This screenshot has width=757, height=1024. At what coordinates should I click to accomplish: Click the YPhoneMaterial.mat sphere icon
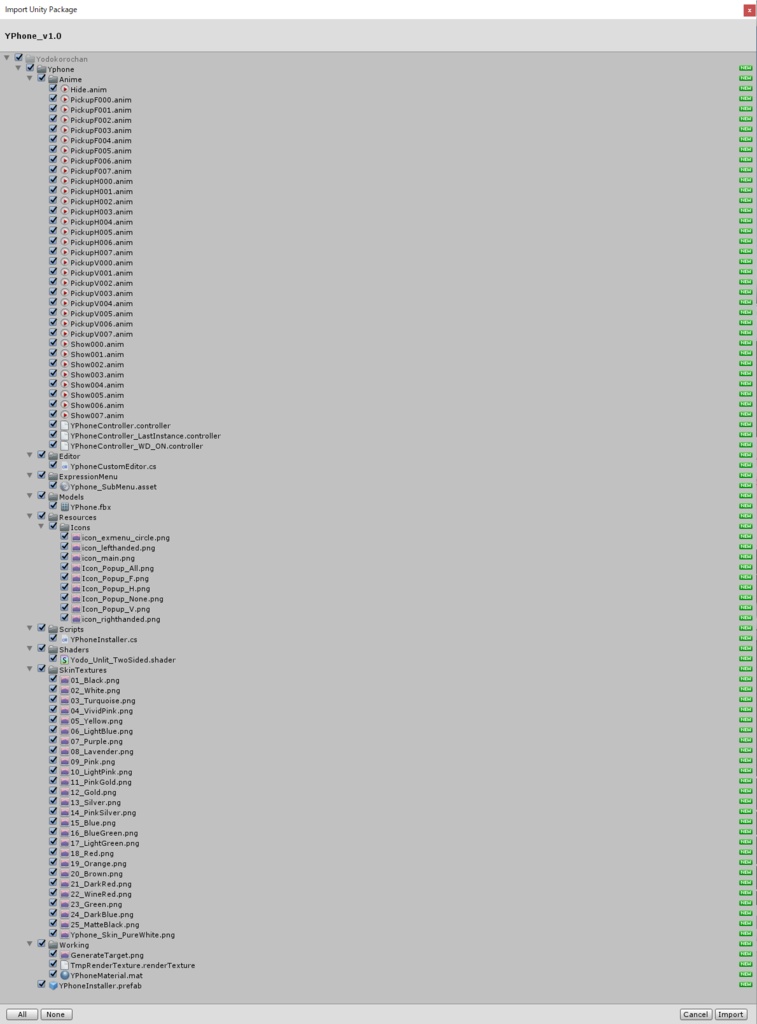tap(65, 975)
